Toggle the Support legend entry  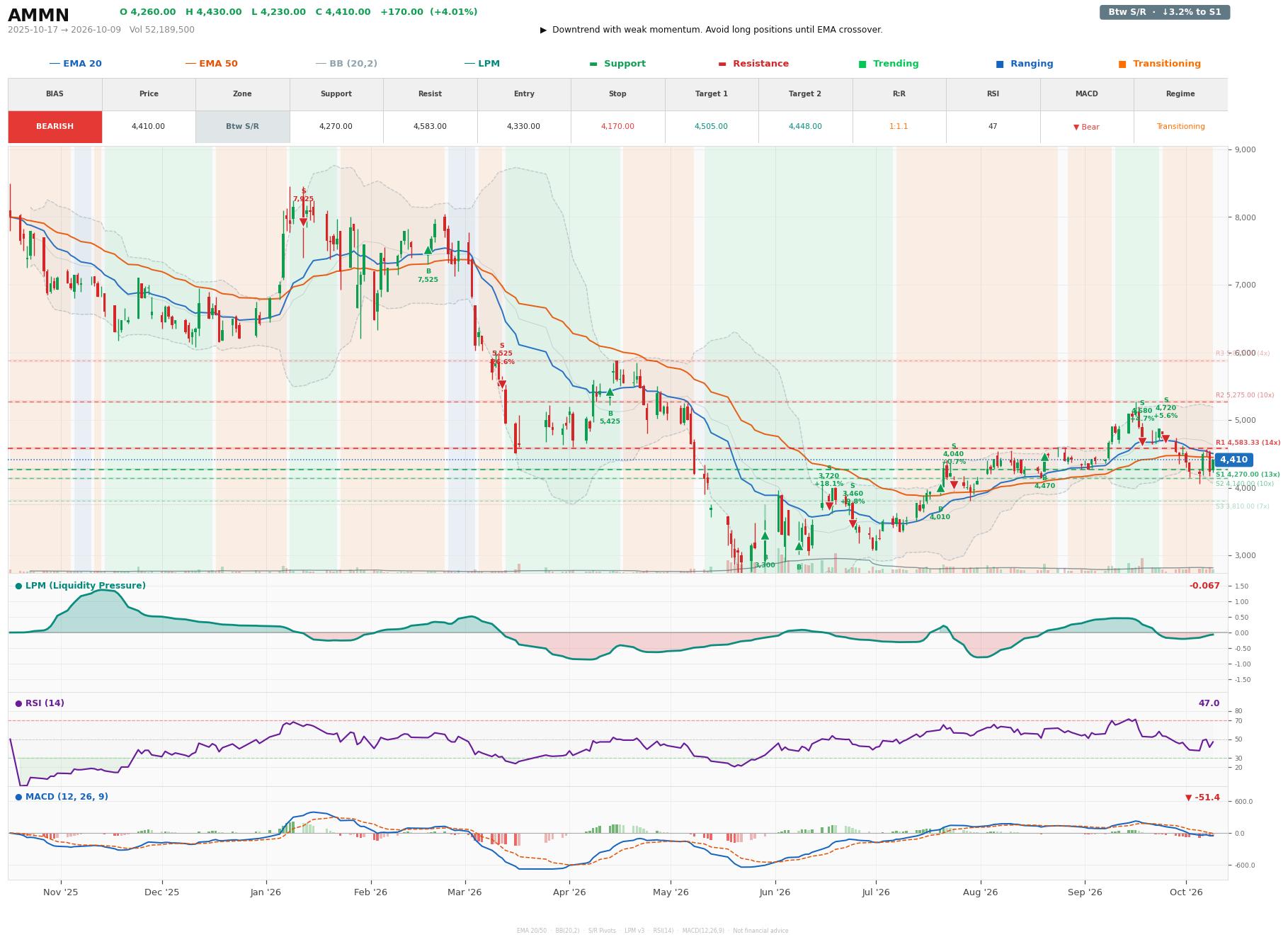coord(617,64)
